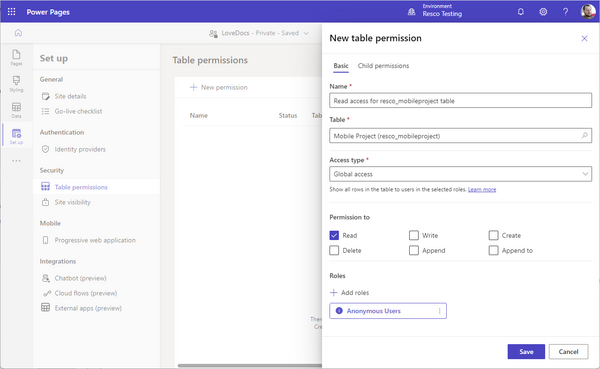
Task: Open External apps (preview) integration
Action: pyautogui.click(x=88, y=308)
